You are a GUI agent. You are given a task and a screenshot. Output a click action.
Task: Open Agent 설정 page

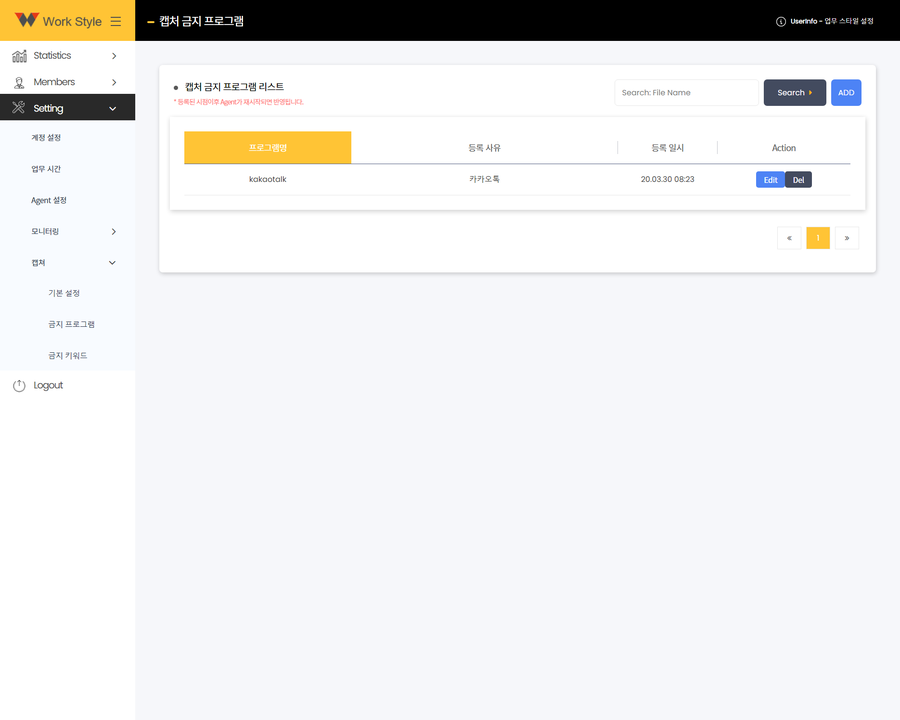(x=49, y=200)
